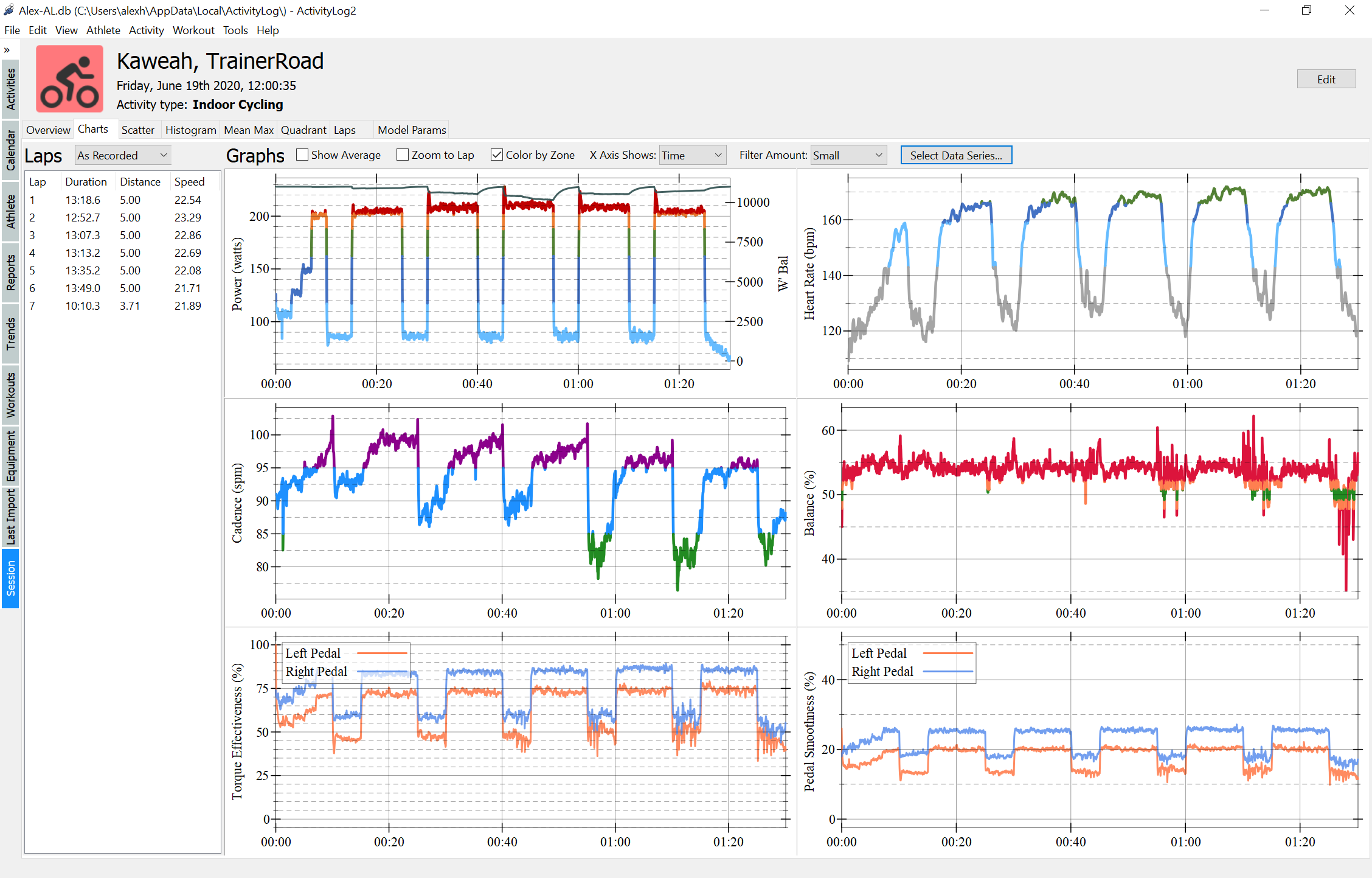Click the Edit button
Screen dimensions: 1372x878
click(x=1326, y=80)
